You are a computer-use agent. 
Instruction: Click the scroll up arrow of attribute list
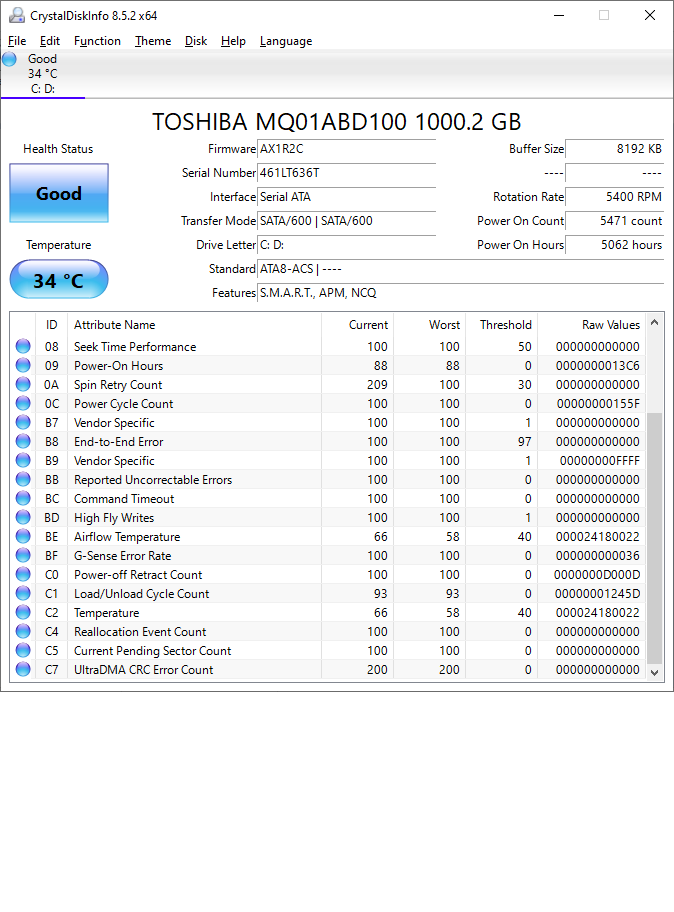pos(655,323)
